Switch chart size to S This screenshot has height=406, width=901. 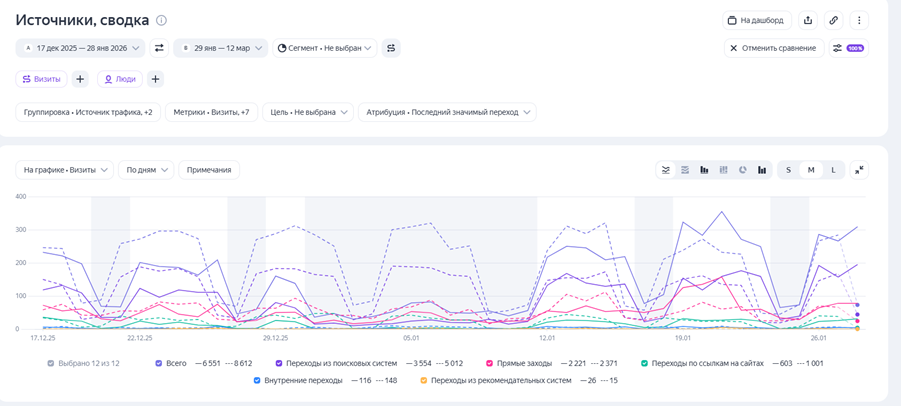pos(788,170)
